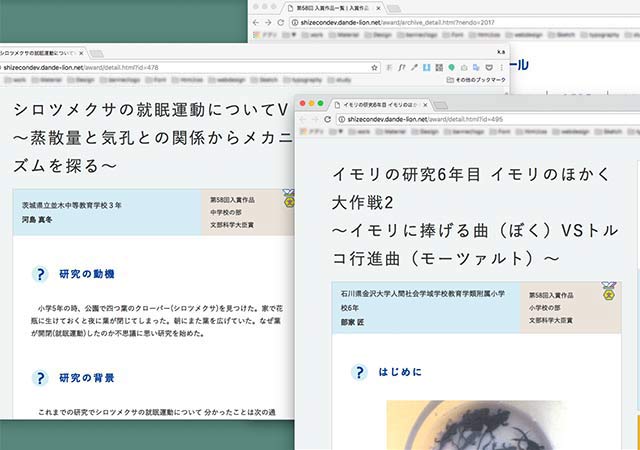Open Sketch bookmark folder in archive_detail window
The image size is (640, 450).
562,35
